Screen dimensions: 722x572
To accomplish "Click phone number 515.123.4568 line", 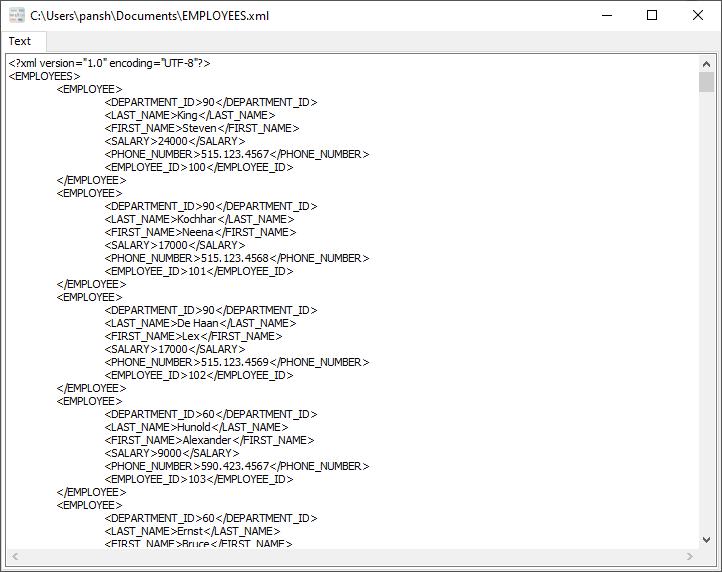I will (x=236, y=258).
